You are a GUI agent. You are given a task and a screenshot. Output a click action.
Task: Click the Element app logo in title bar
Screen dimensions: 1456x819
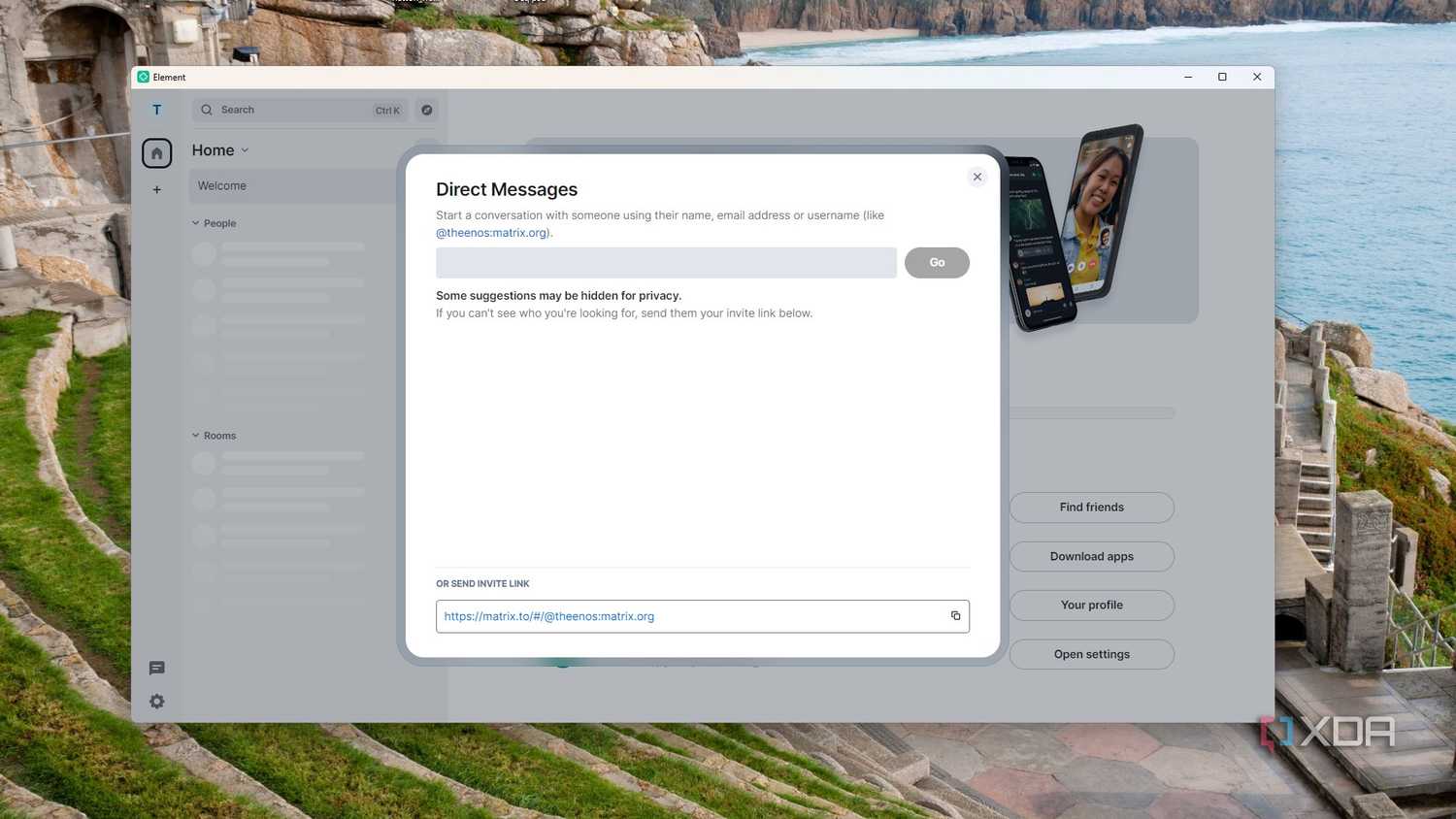coord(144,77)
